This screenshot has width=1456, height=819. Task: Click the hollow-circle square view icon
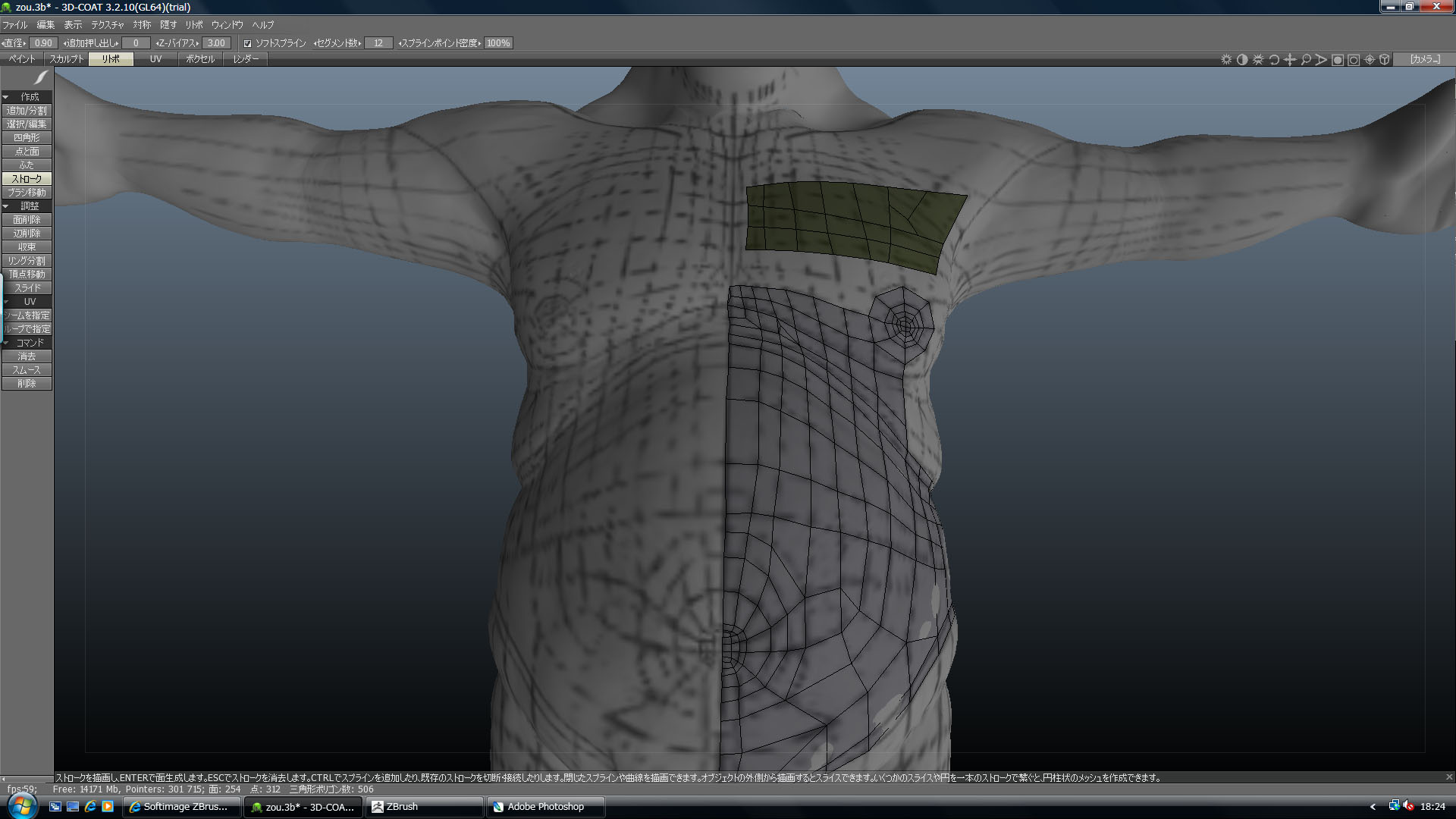tap(1354, 59)
